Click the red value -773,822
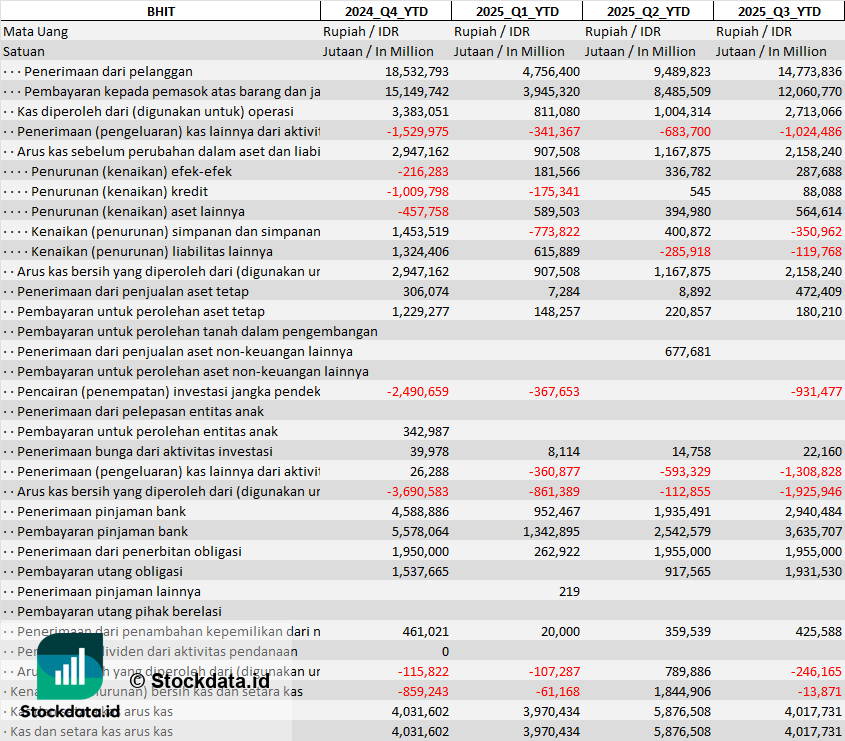The width and height of the screenshot is (845, 741). point(554,231)
